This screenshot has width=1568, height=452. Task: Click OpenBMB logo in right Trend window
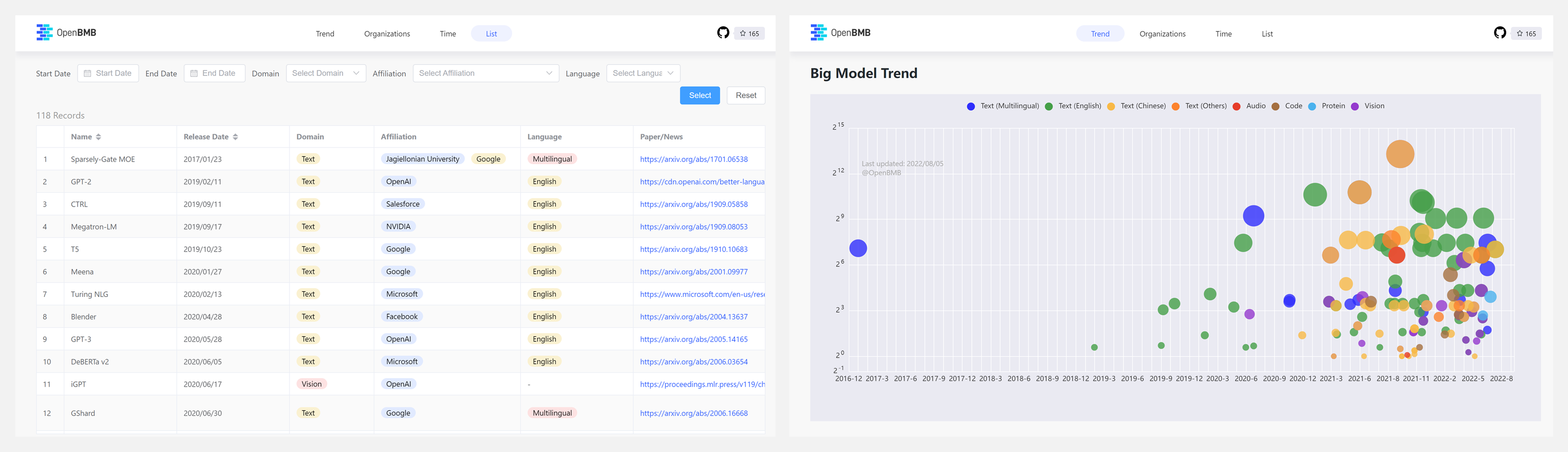pyautogui.click(x=840, y=33)
